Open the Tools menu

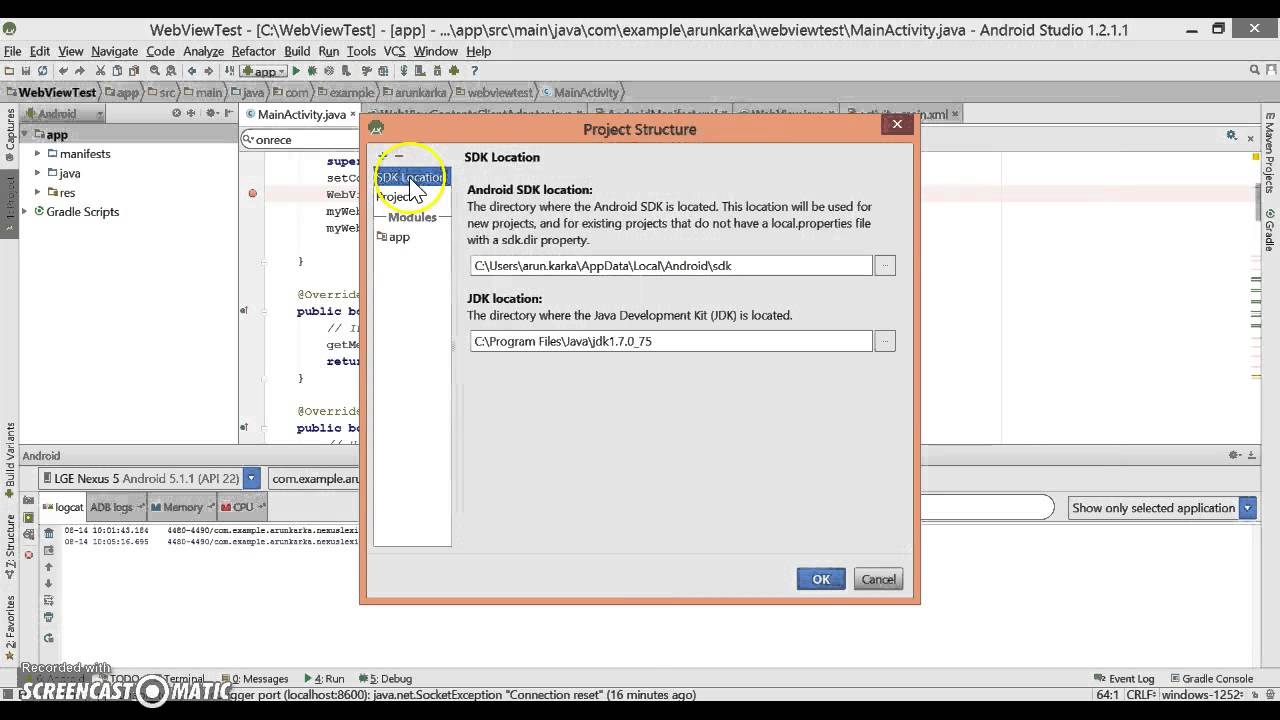pos(361,51)
